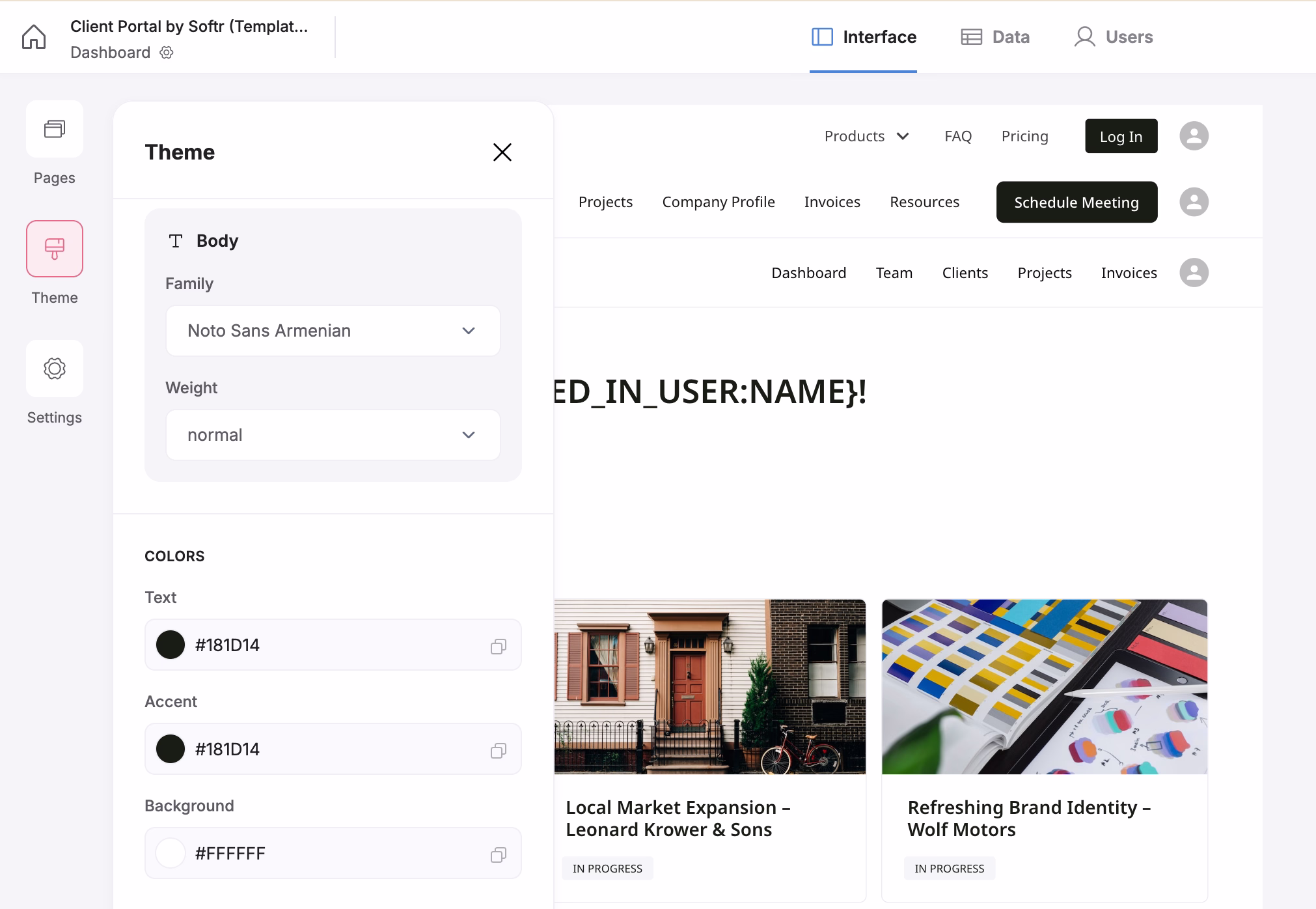
Task: Select the Theme paint icon in the sidebar
Action: coord(55,249)
